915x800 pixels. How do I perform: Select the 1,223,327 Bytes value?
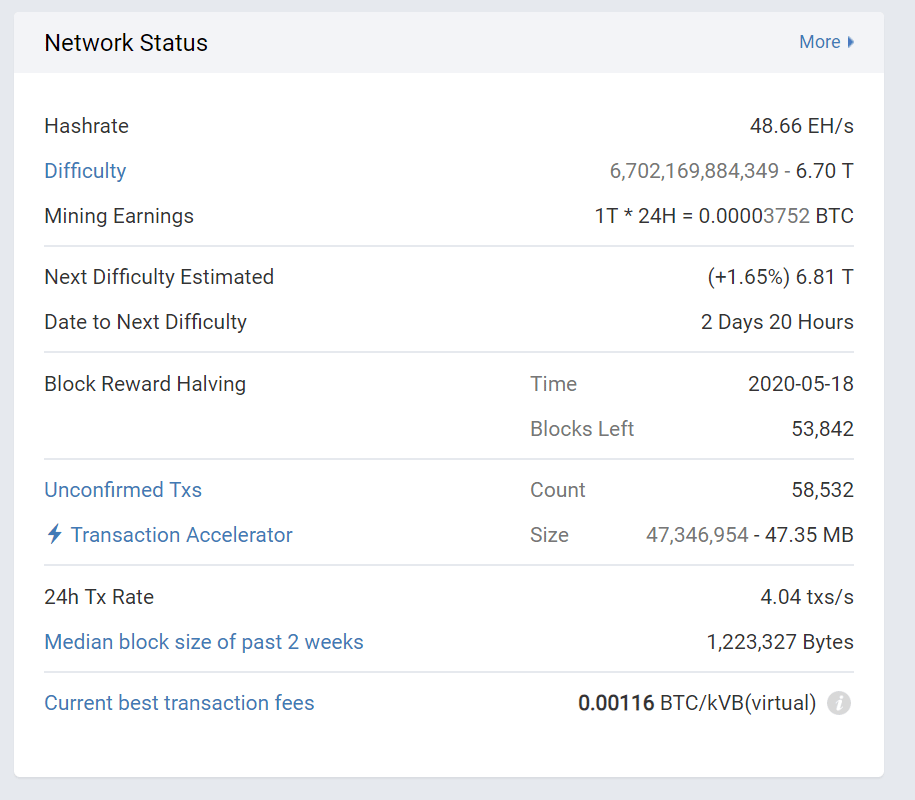click(x=780, y=642)
